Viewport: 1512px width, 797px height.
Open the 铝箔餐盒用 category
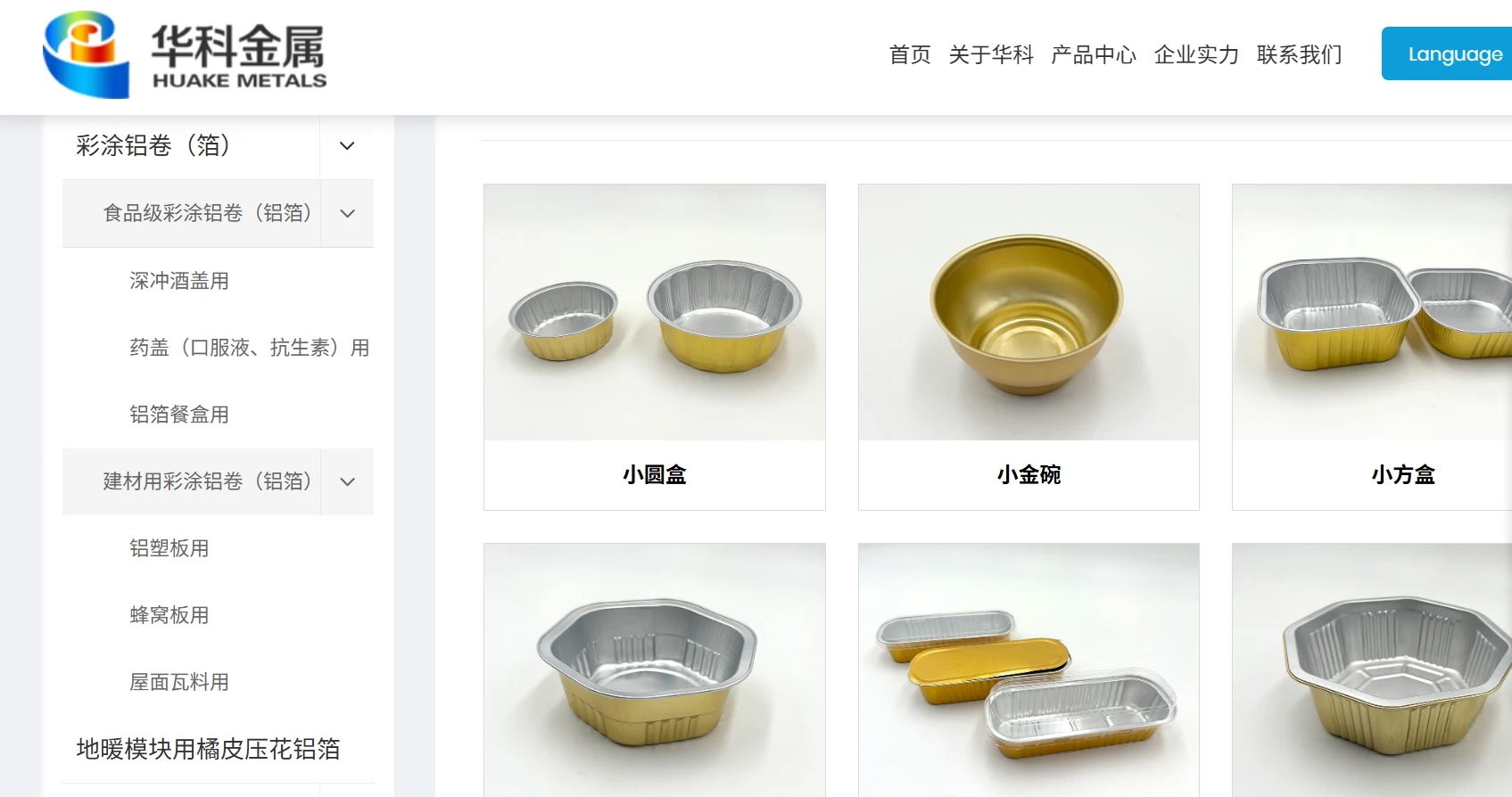pos(179,415)
